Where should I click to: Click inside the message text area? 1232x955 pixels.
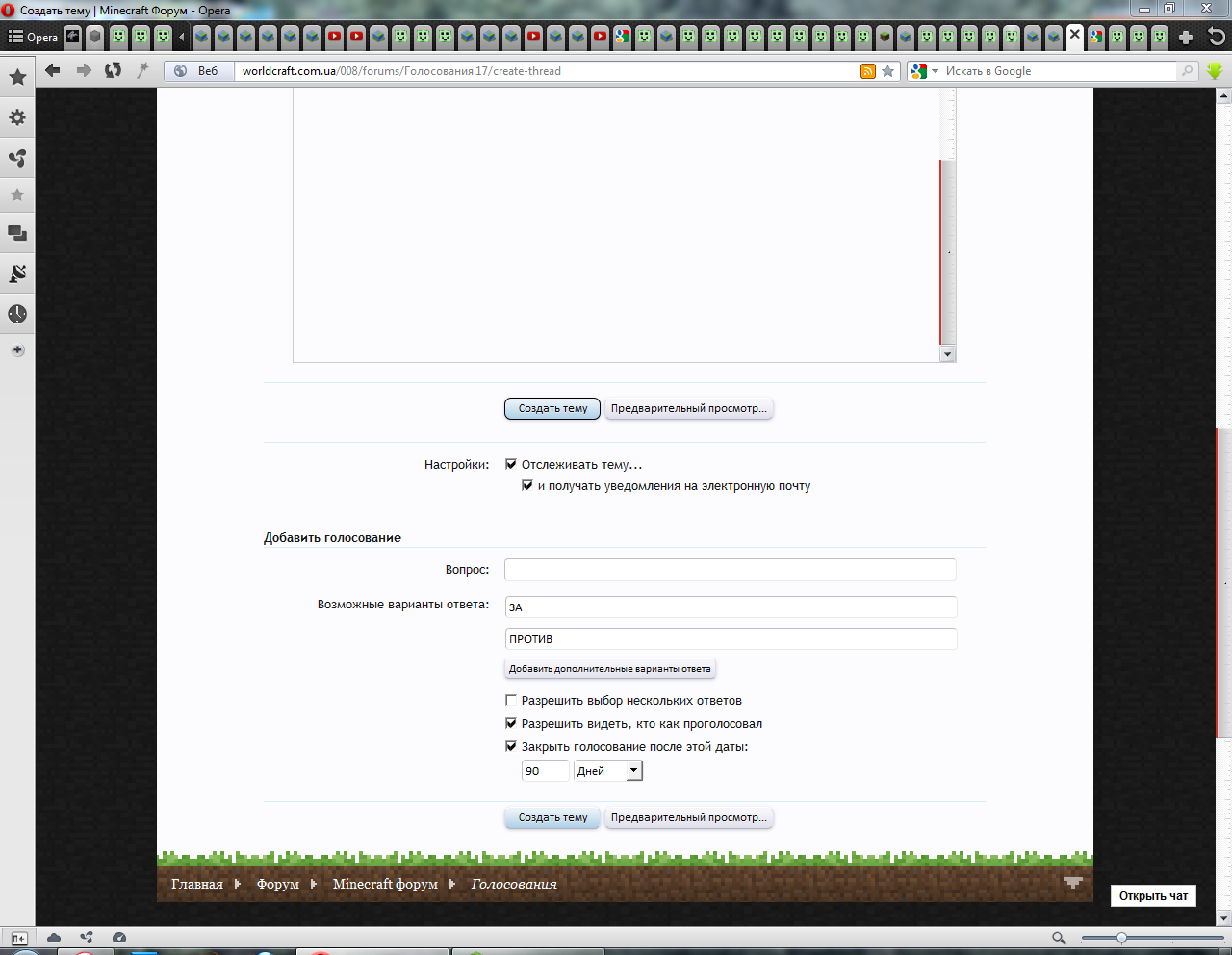(616, 226)
